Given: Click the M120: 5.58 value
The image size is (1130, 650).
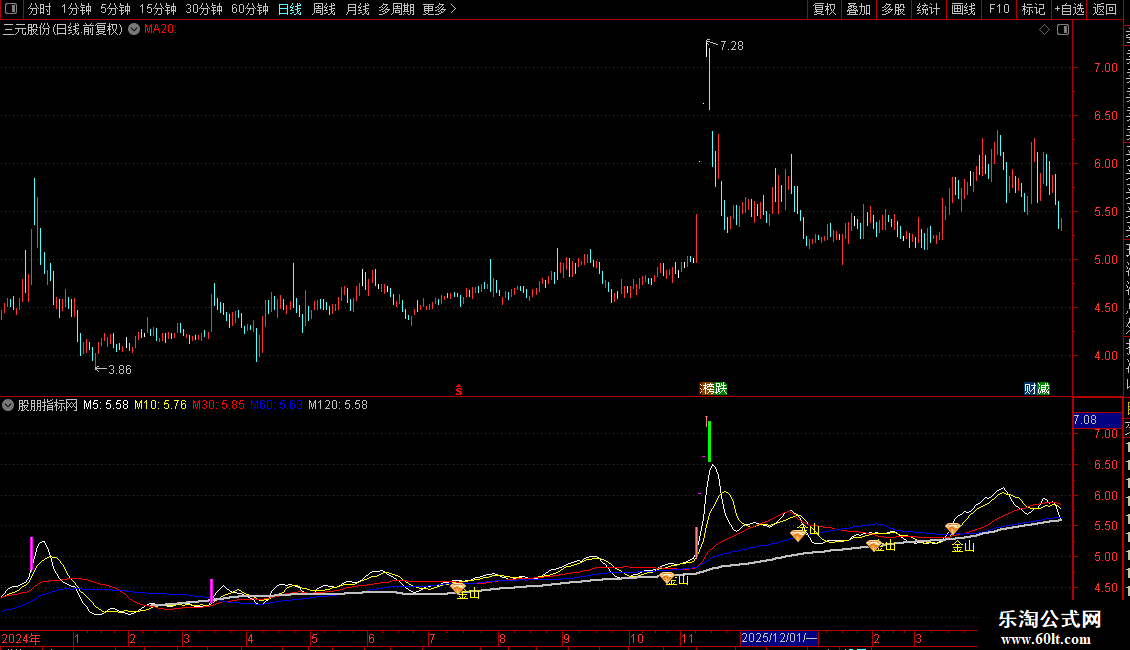Looking at the screenshot, I should [338, 405].
